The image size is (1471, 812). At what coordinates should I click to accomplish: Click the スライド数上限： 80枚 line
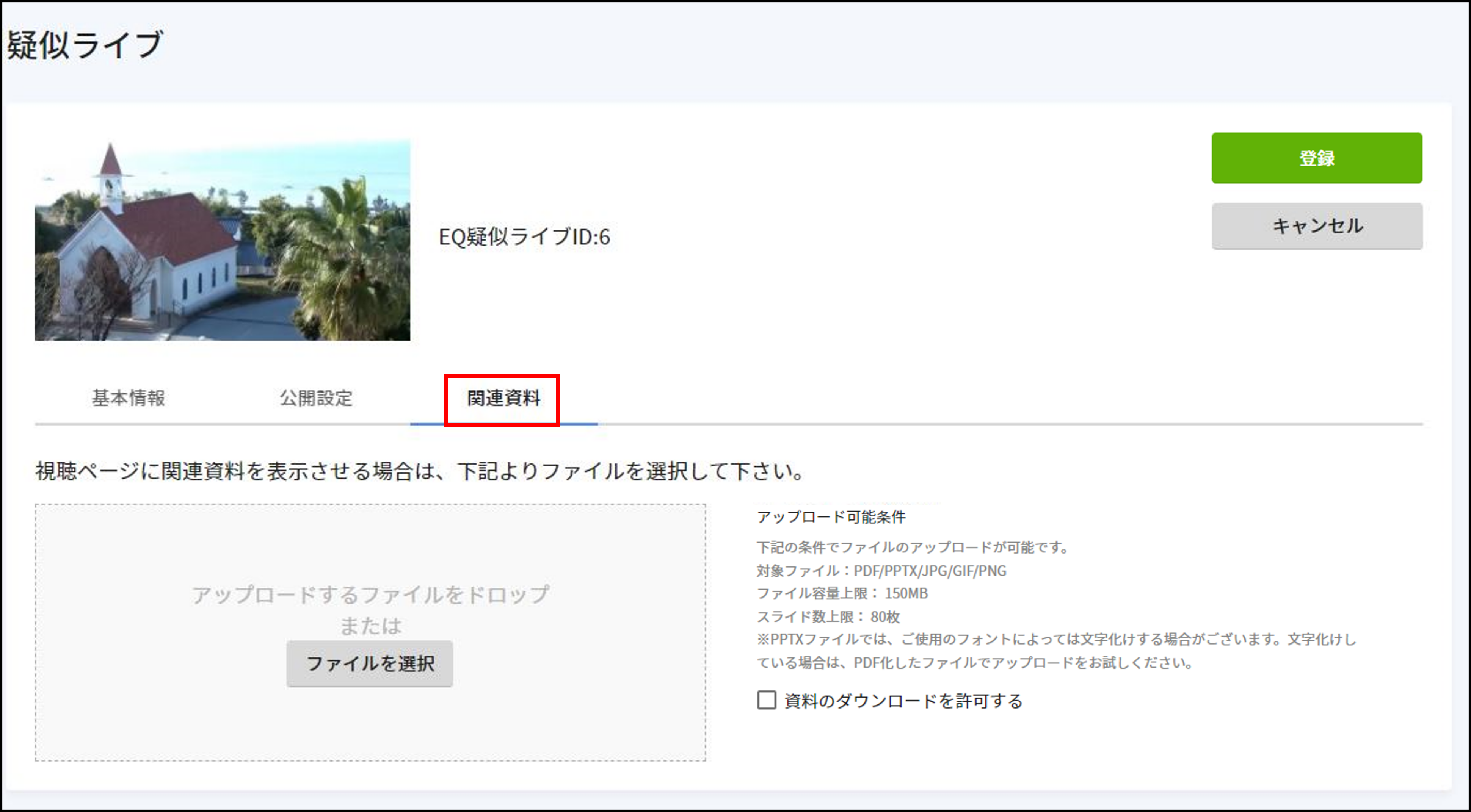(828, 616)
